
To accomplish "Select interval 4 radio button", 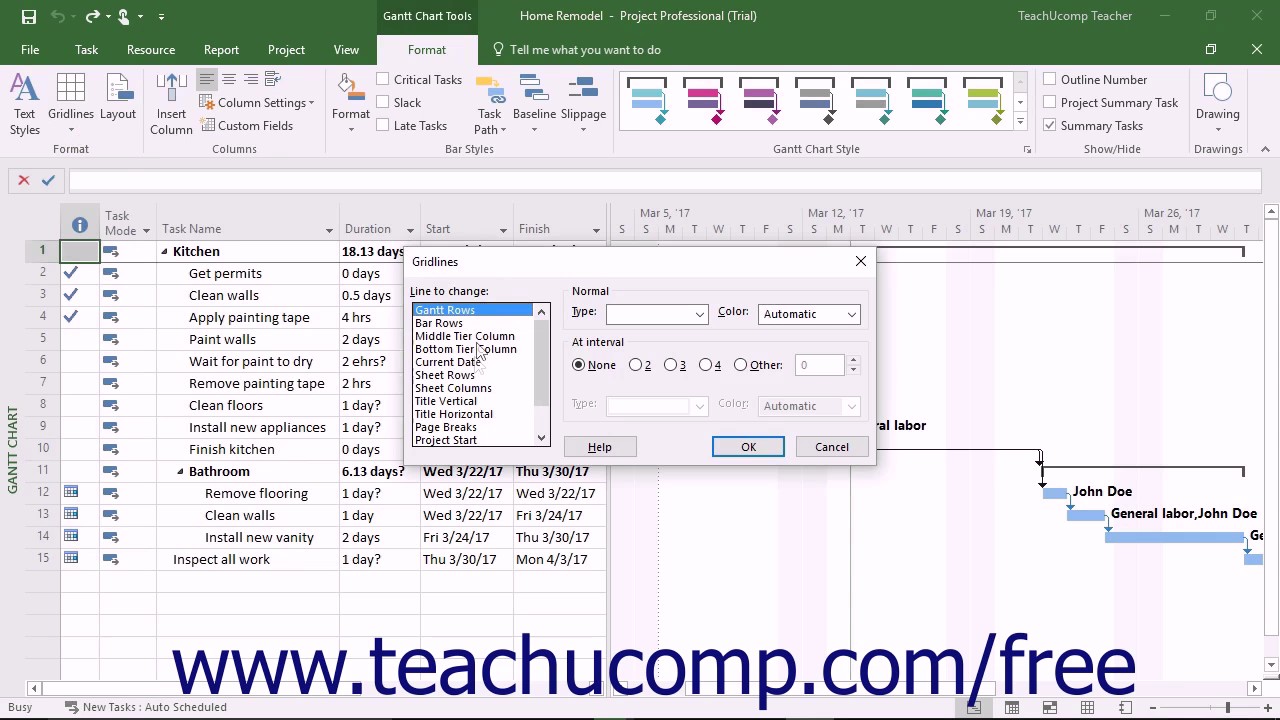I will tap(705, 365).
